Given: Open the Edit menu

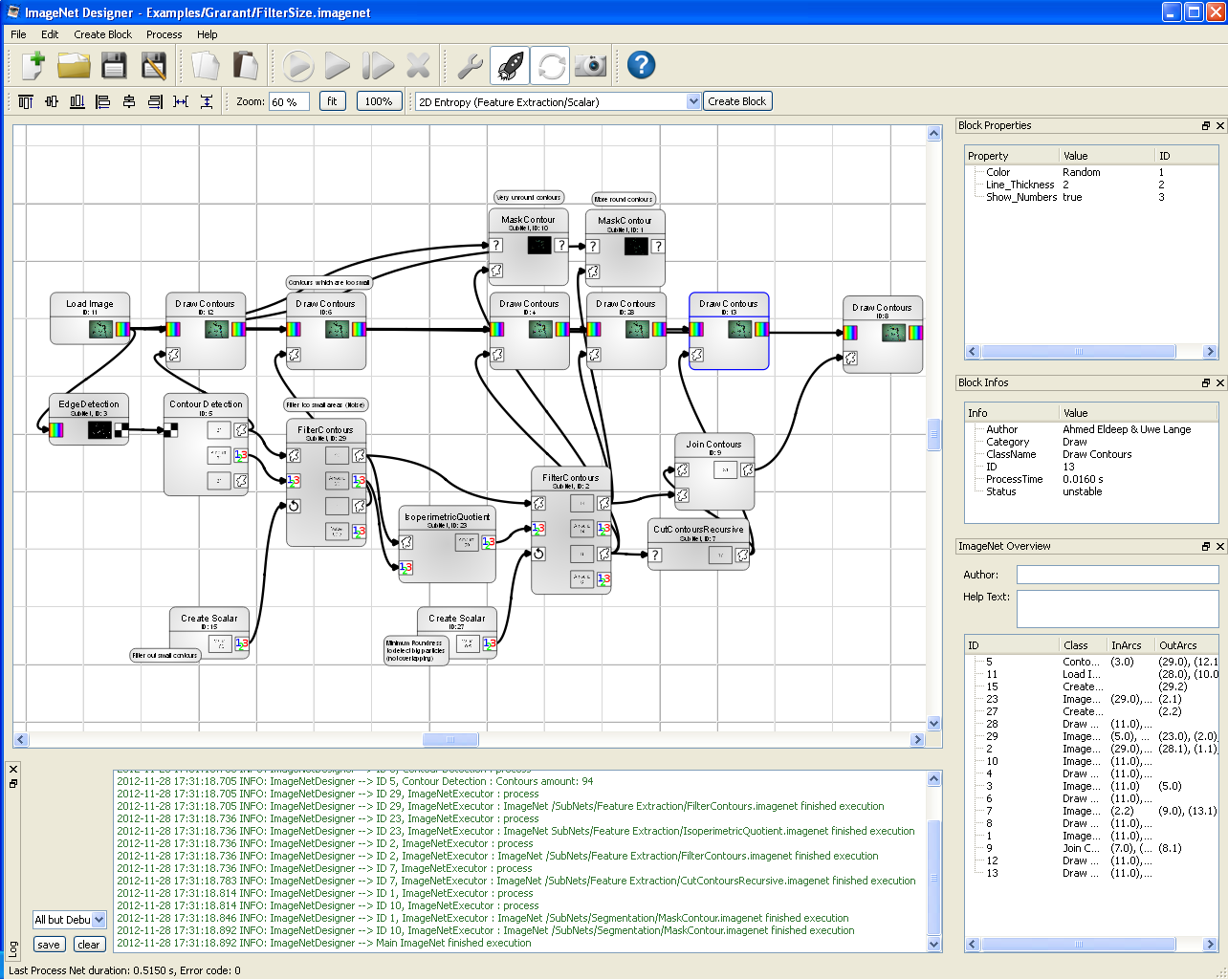Looking at the screenshot, I should click(50, 34).
